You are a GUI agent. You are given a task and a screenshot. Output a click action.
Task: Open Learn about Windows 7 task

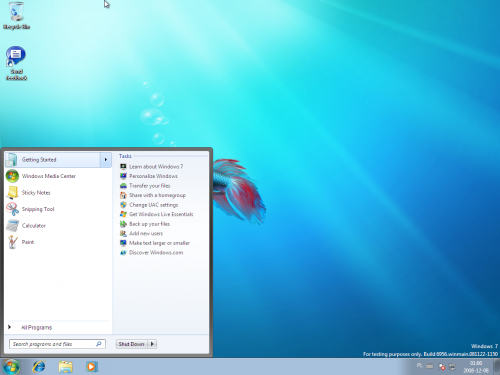tap(156, 166)
